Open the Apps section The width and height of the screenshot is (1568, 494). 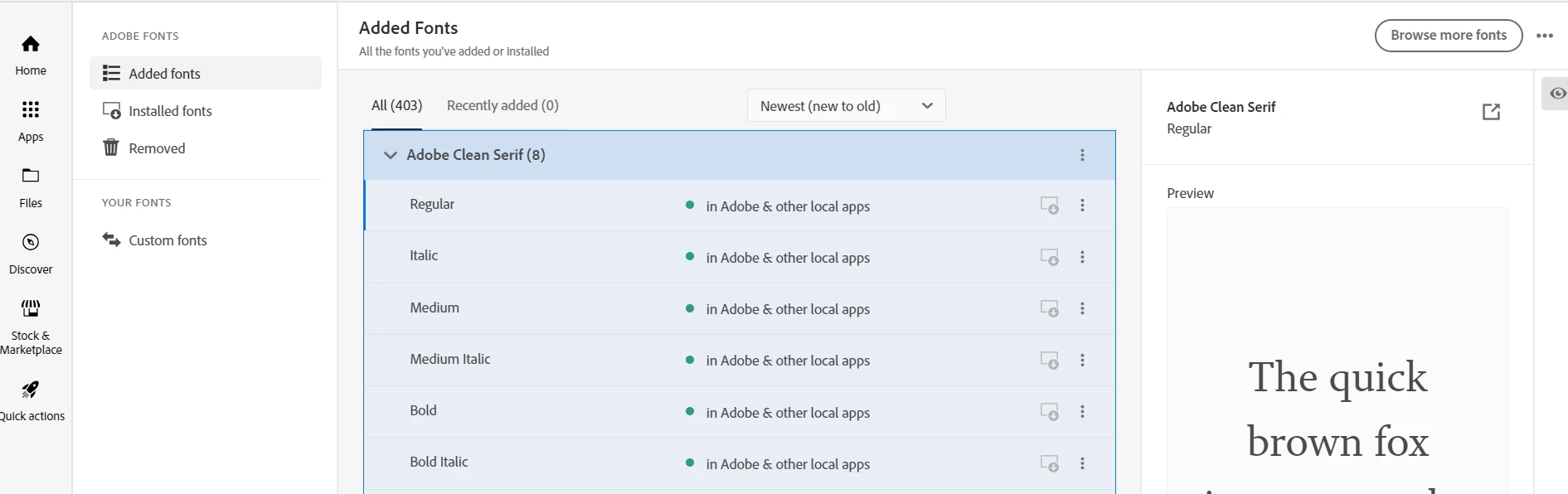(x=31, y=121)
